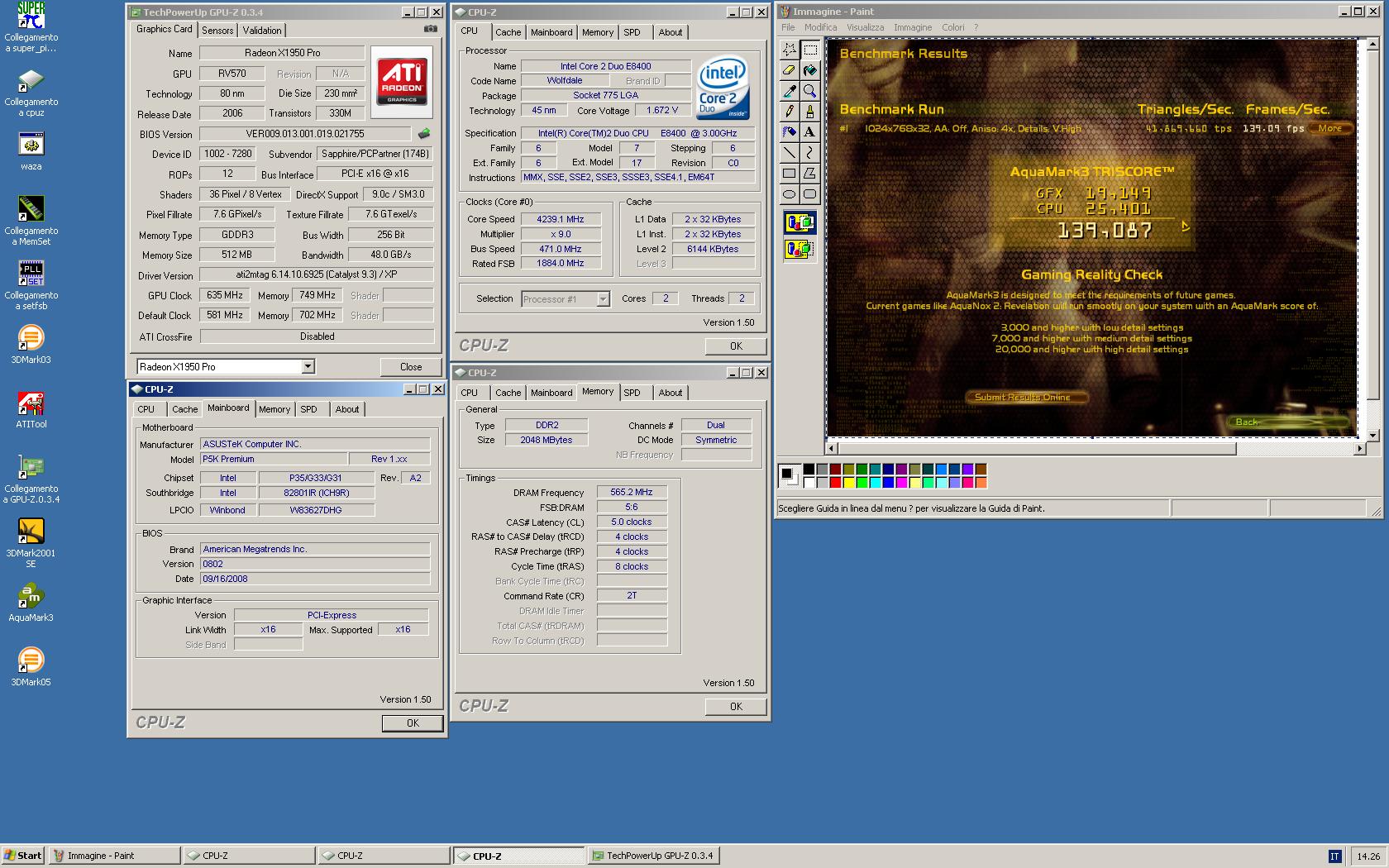
Task: Pick the red color swatch in Paint palette
Action: (x=835, y=483)
